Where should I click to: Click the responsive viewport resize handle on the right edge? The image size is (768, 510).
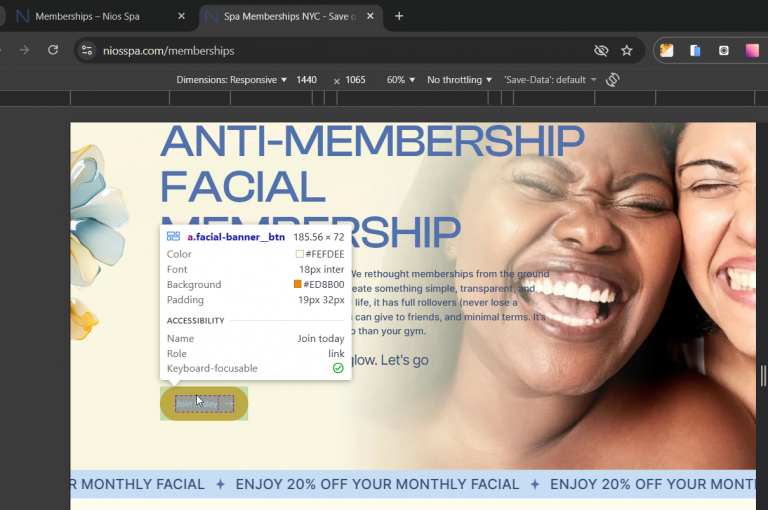pyautogui.click(x=763, y=375)
